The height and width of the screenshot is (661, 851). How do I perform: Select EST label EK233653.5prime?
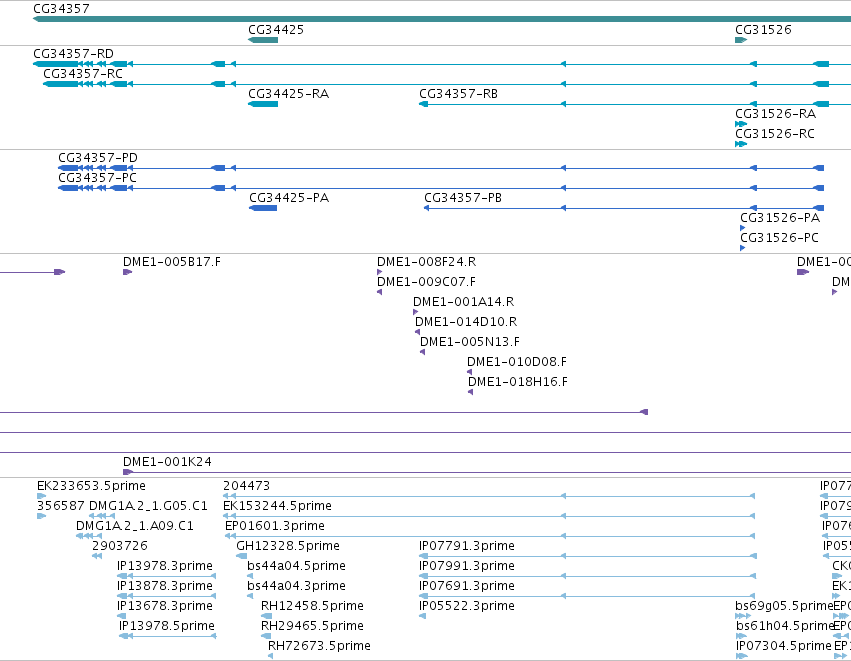(91, 486)
